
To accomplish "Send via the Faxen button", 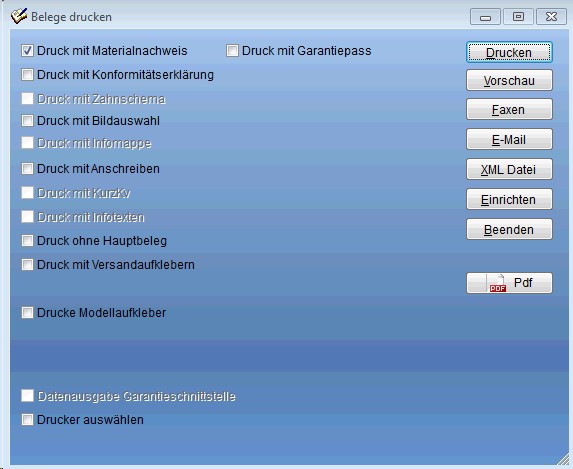I will point(509,109).
